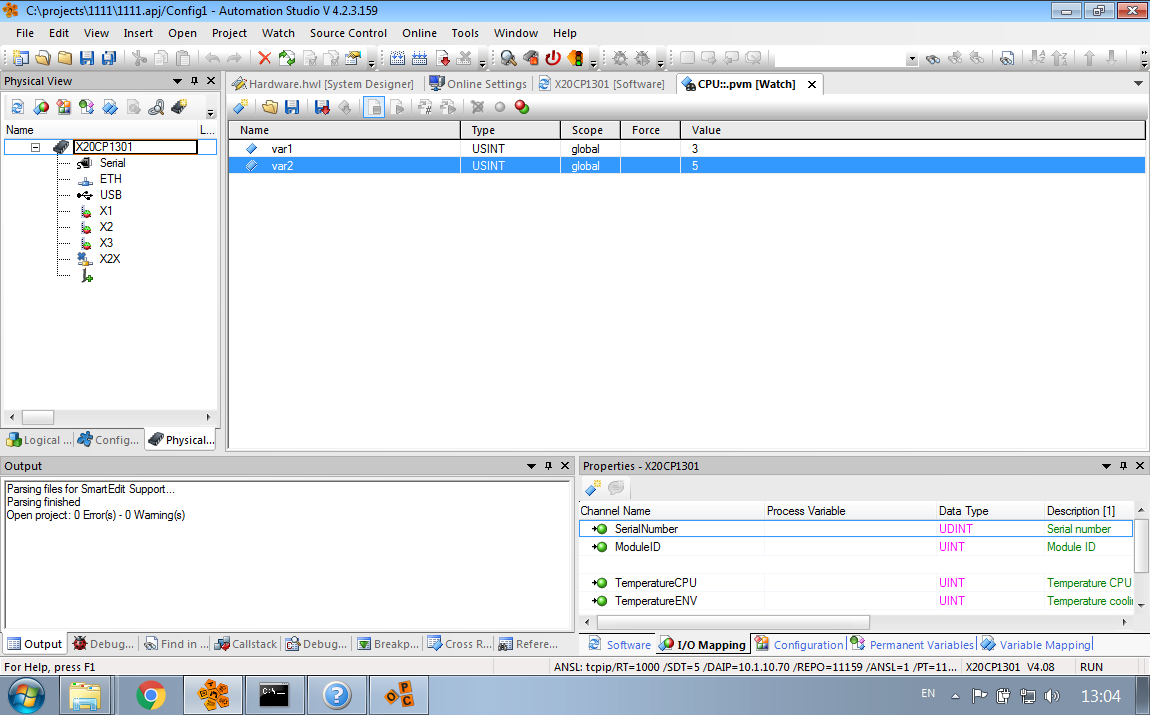1150x715 pixels.
Task: Open the Source Control menu
Action: coord(348,33)
